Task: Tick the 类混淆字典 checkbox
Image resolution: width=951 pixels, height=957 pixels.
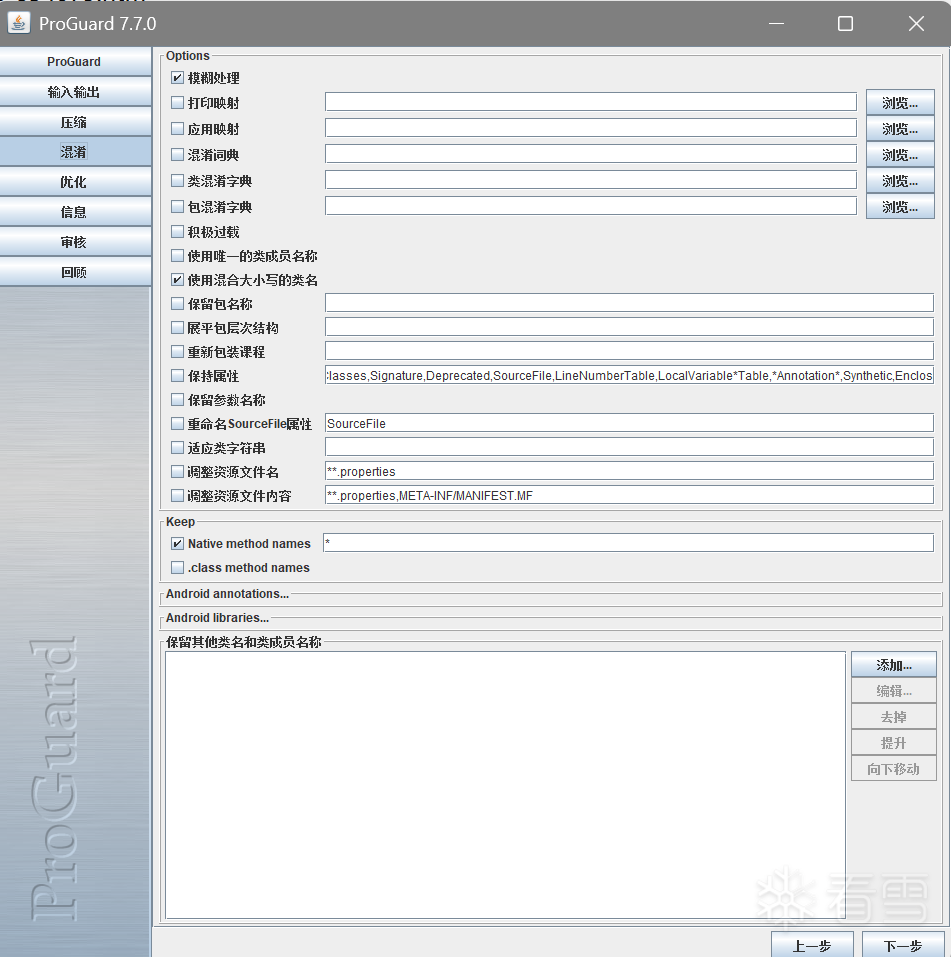Action: pos(178,181)
